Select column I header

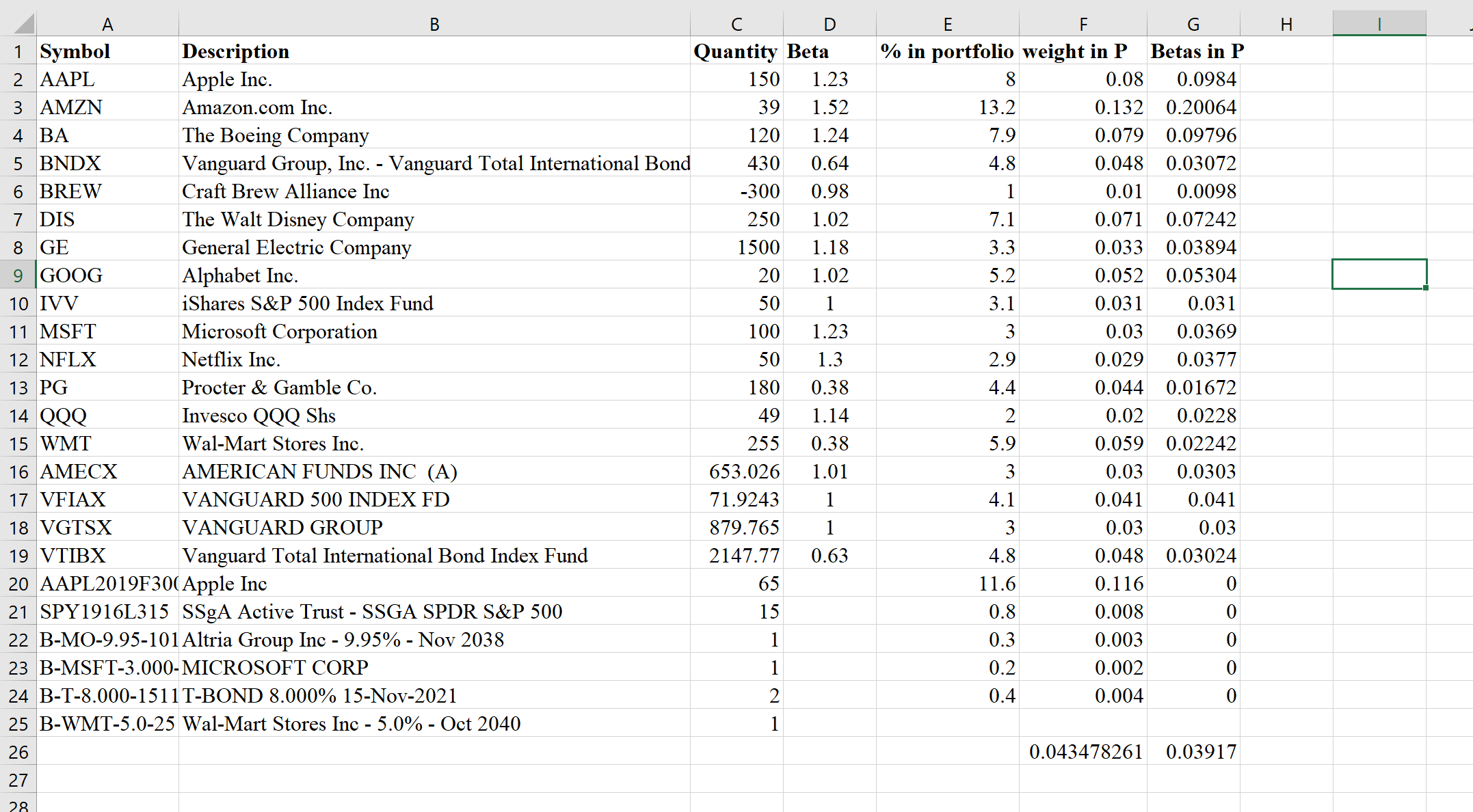click(1379, 23)
